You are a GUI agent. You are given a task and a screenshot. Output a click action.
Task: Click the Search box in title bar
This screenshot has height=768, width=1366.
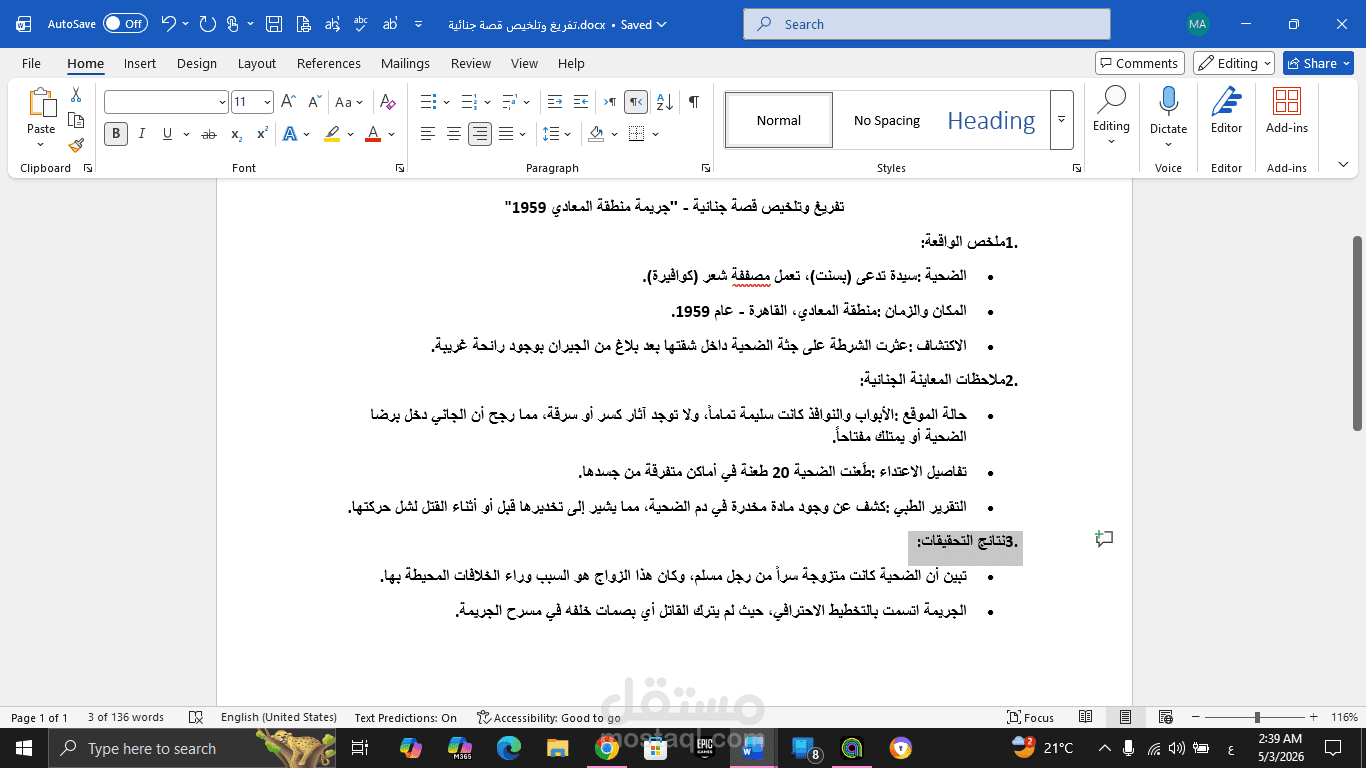coord(927,24)
